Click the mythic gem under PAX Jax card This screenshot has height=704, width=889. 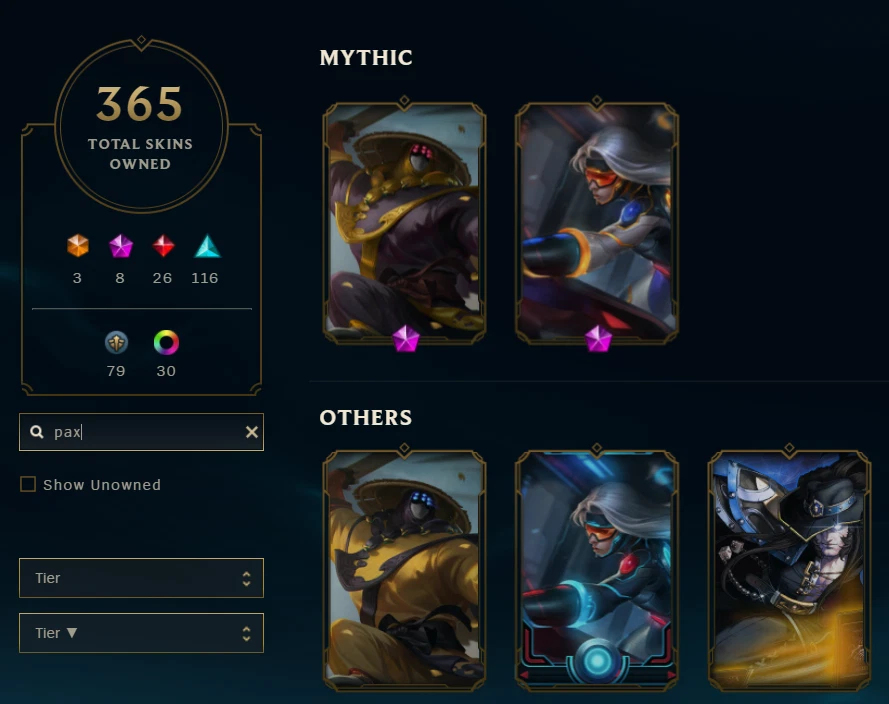point(406,338)
